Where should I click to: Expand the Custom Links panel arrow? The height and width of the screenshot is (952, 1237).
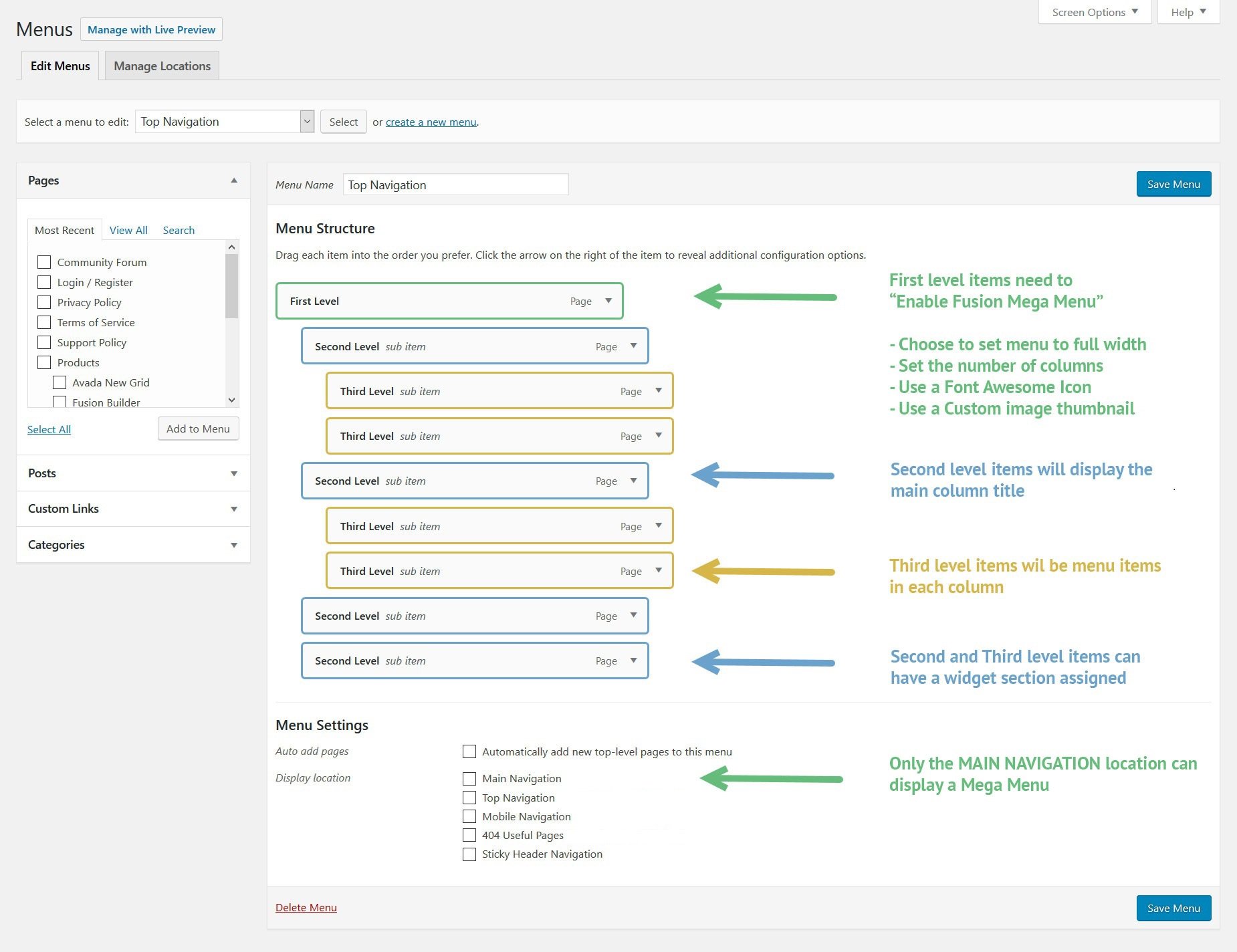(234, 509)
